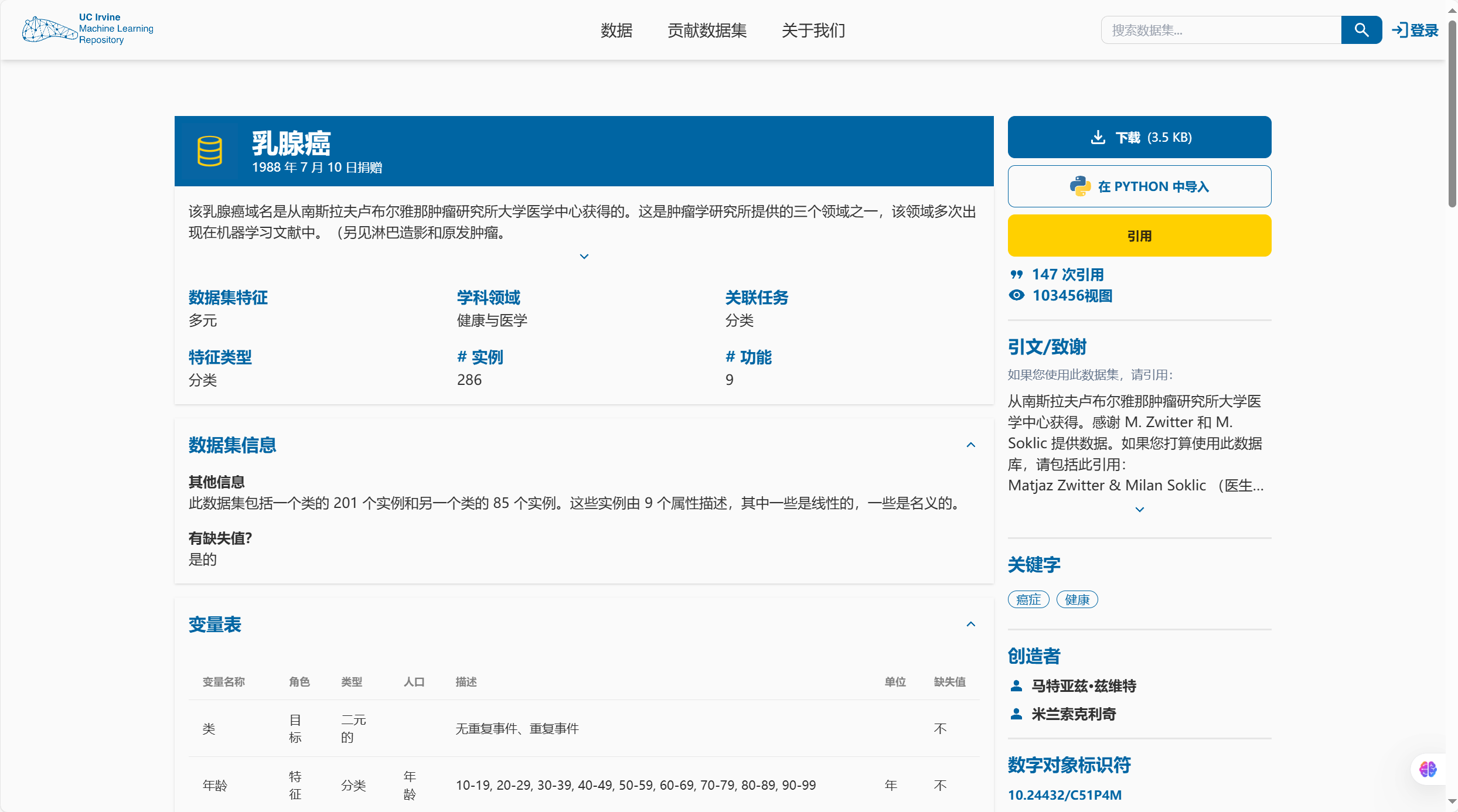This screenshot has width=1458, height=812.
Task: Click the eye icon next to 103456视图
Action: coord(1017,295)
